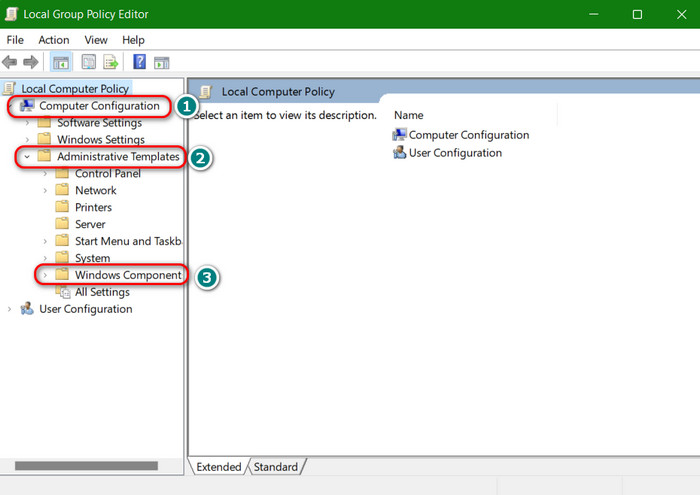
Task: Click the Control Panel folder icon
Action: coord(62,173)
